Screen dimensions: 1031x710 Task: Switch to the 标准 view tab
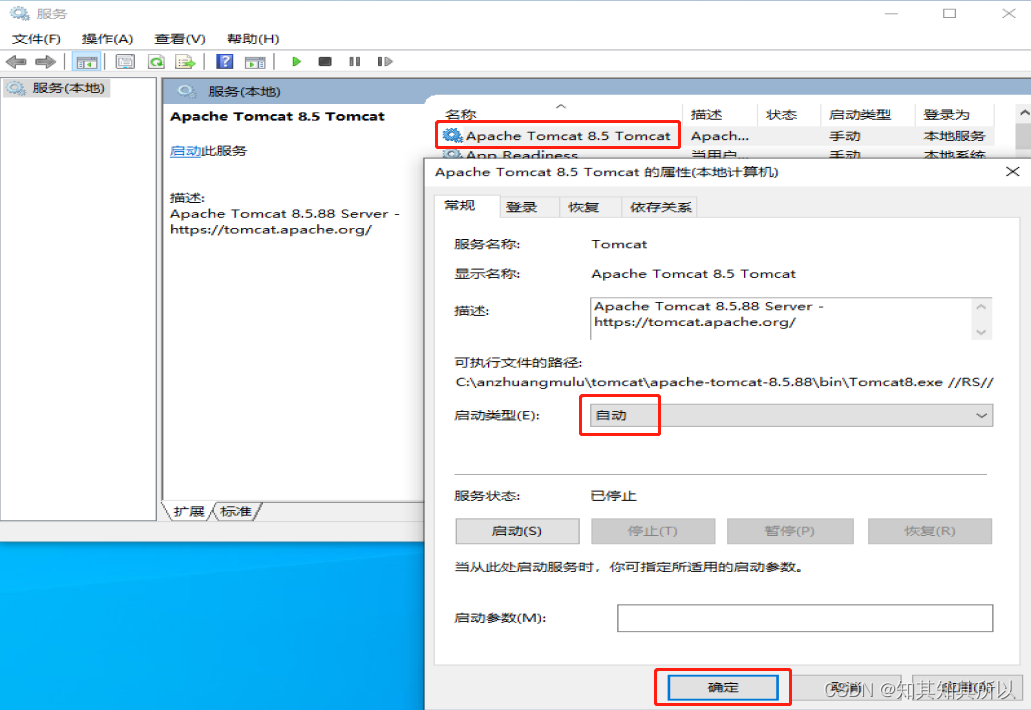click(x=236, y=511)
